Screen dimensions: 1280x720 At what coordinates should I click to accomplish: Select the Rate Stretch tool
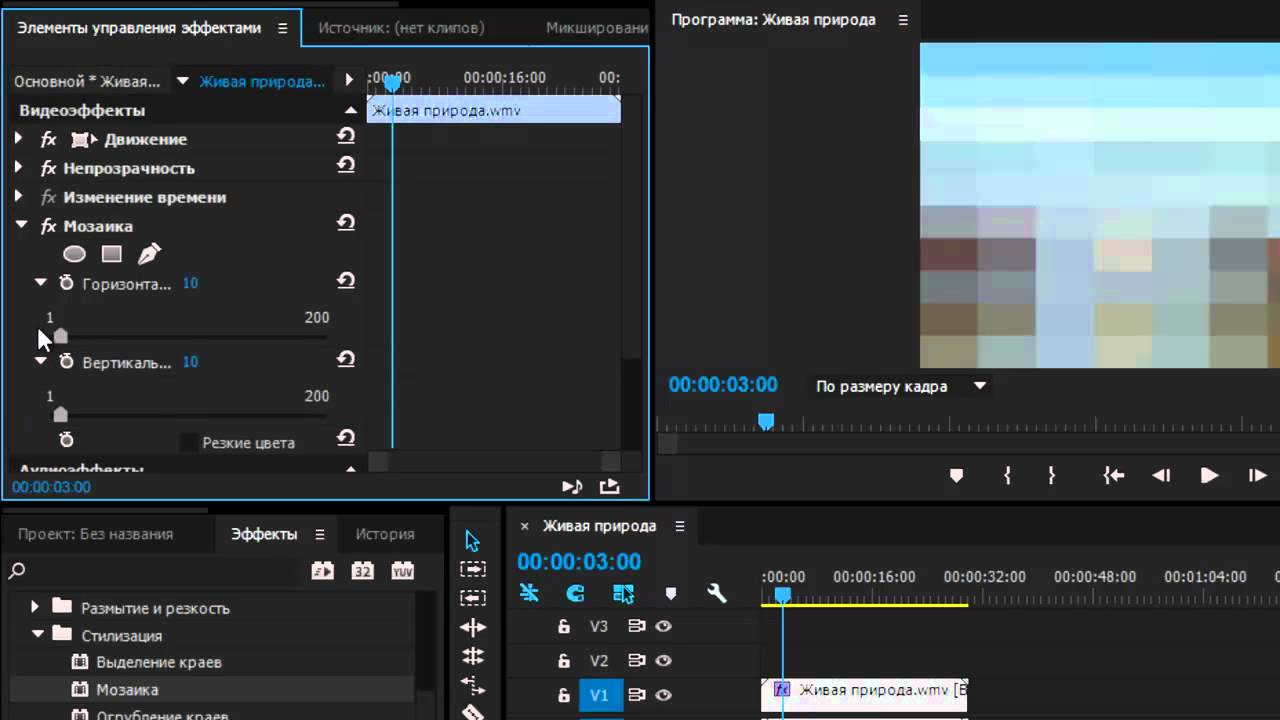point(472,685)
